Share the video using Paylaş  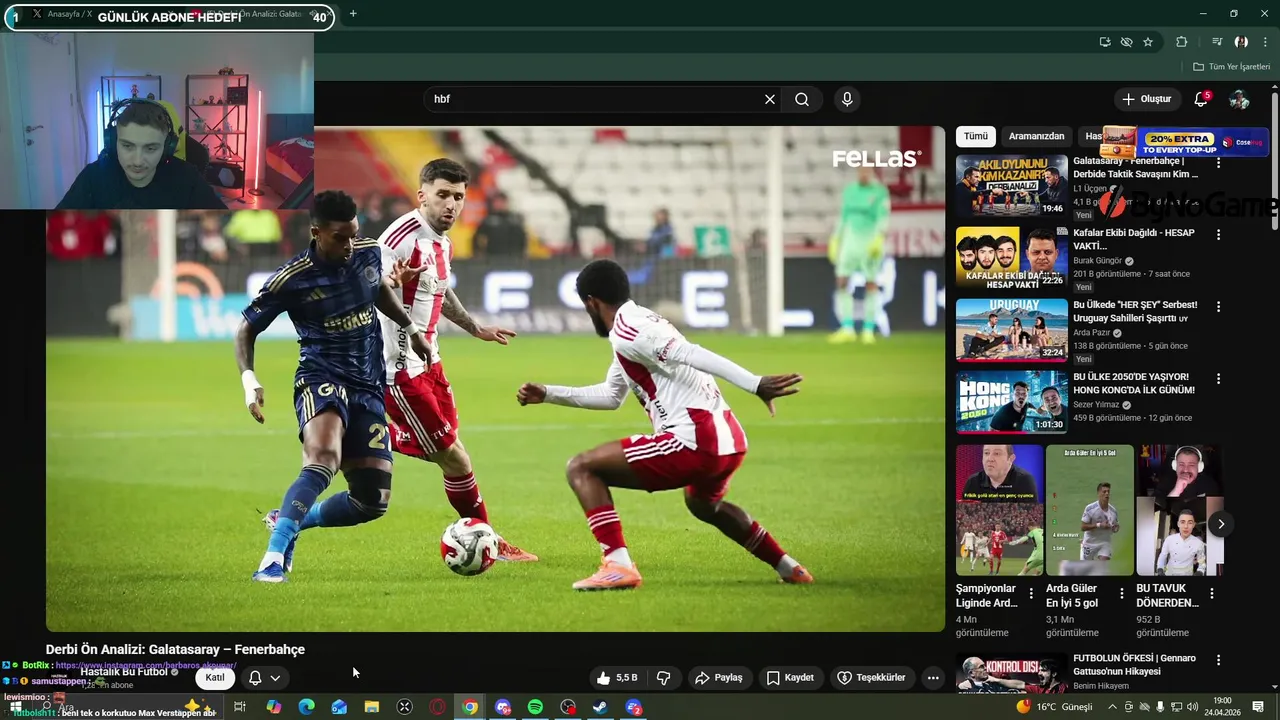click(x=719, y=678)
